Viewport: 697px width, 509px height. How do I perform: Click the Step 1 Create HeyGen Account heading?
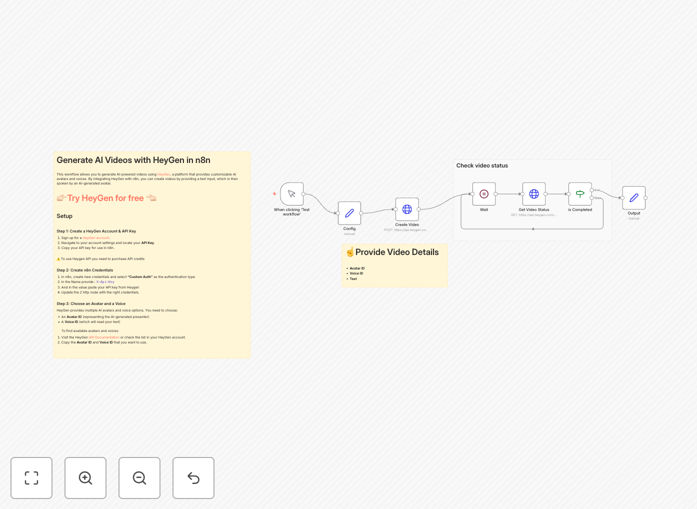96,231
